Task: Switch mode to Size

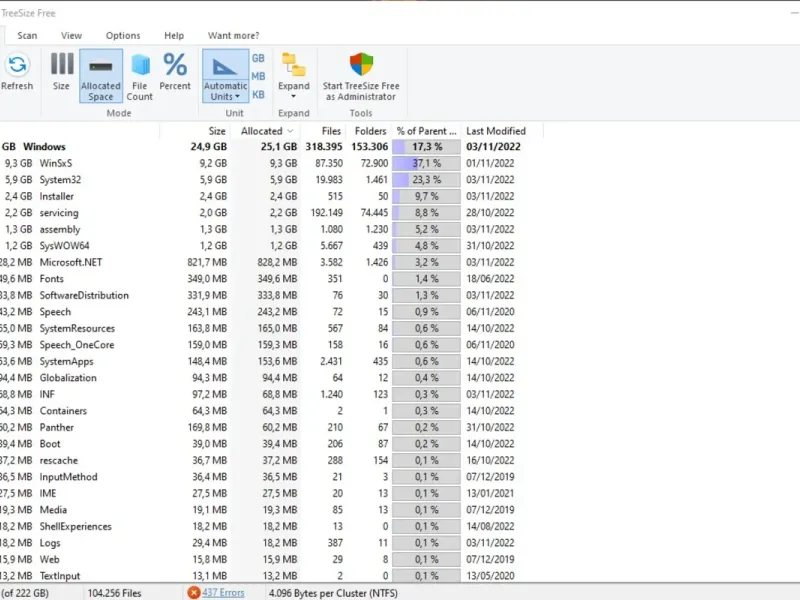Action: tap(61, 72)
